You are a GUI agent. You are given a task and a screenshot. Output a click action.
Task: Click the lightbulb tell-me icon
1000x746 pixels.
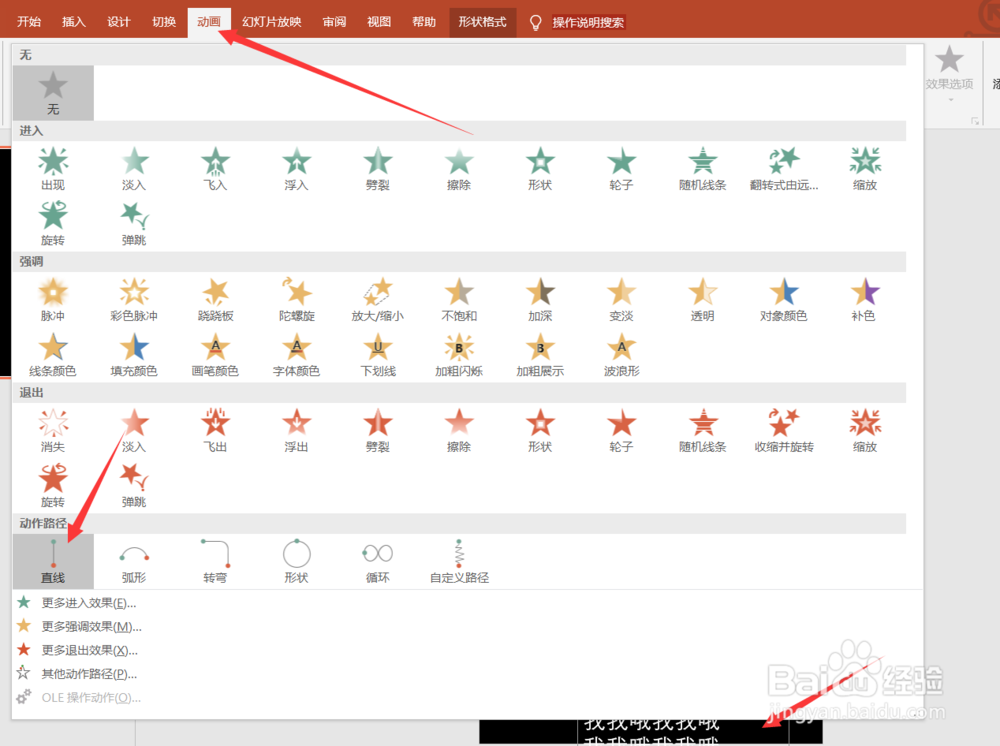(536, 23)
